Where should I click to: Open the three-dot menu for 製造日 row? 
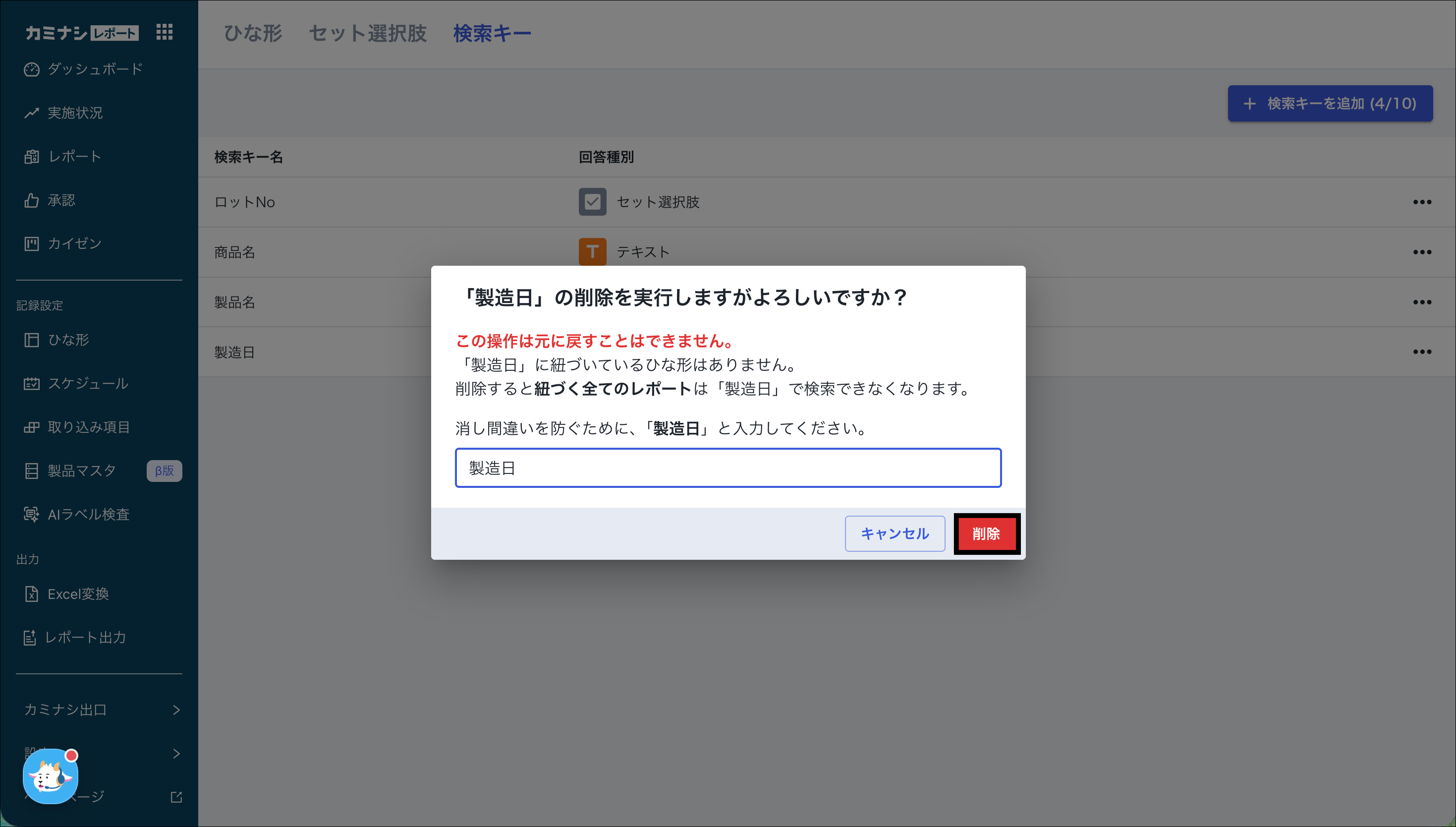(x=1421, y=352)
